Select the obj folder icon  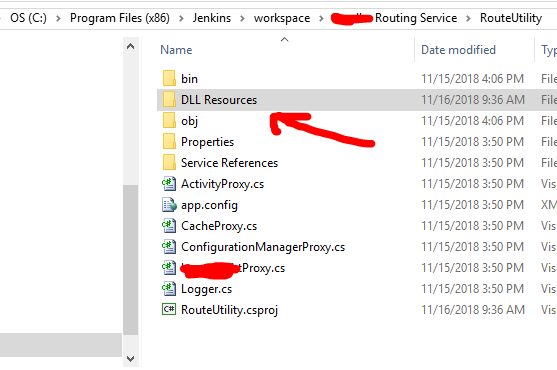tap(169, 120)
